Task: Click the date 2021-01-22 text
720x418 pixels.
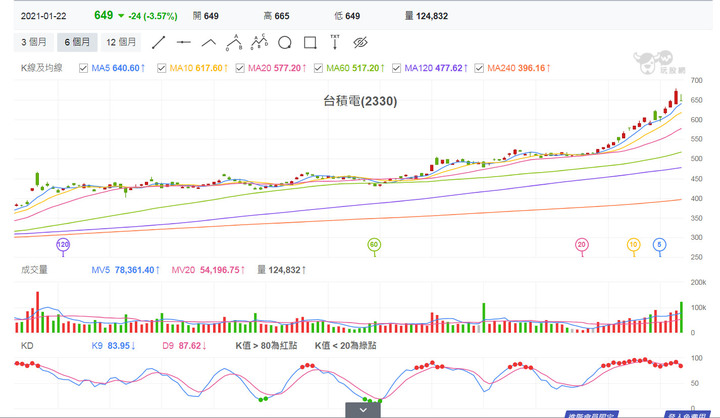Action: (x=44, y=16)
